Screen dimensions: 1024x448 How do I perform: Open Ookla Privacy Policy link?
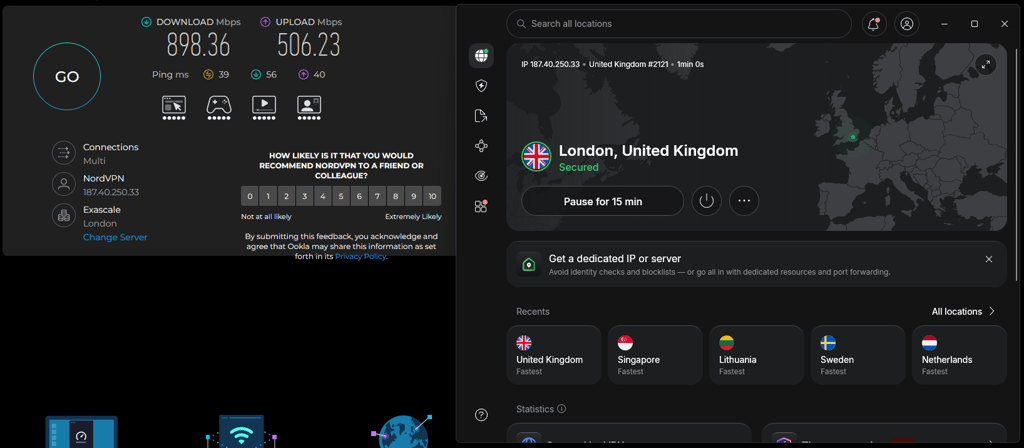click(360, 257)
